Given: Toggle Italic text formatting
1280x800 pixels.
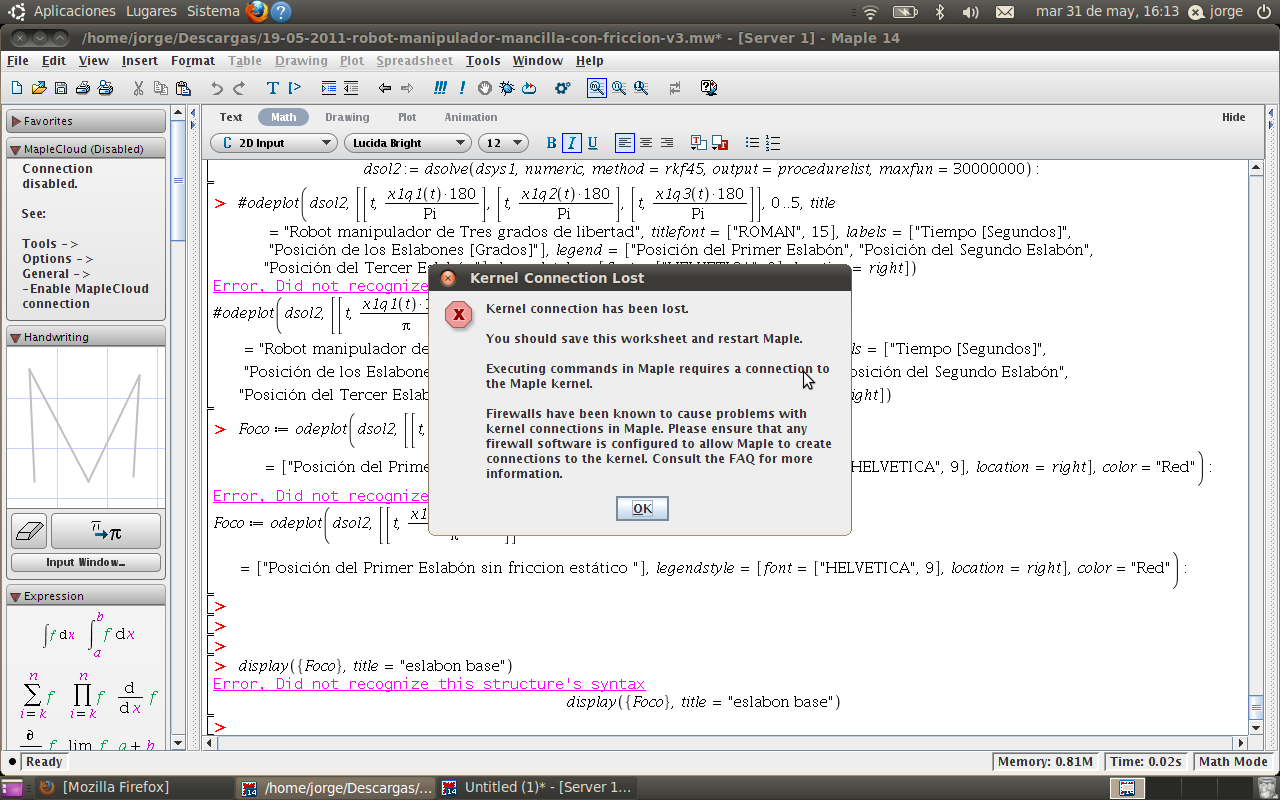Looking at the screenshot, I should click(571, 143).
